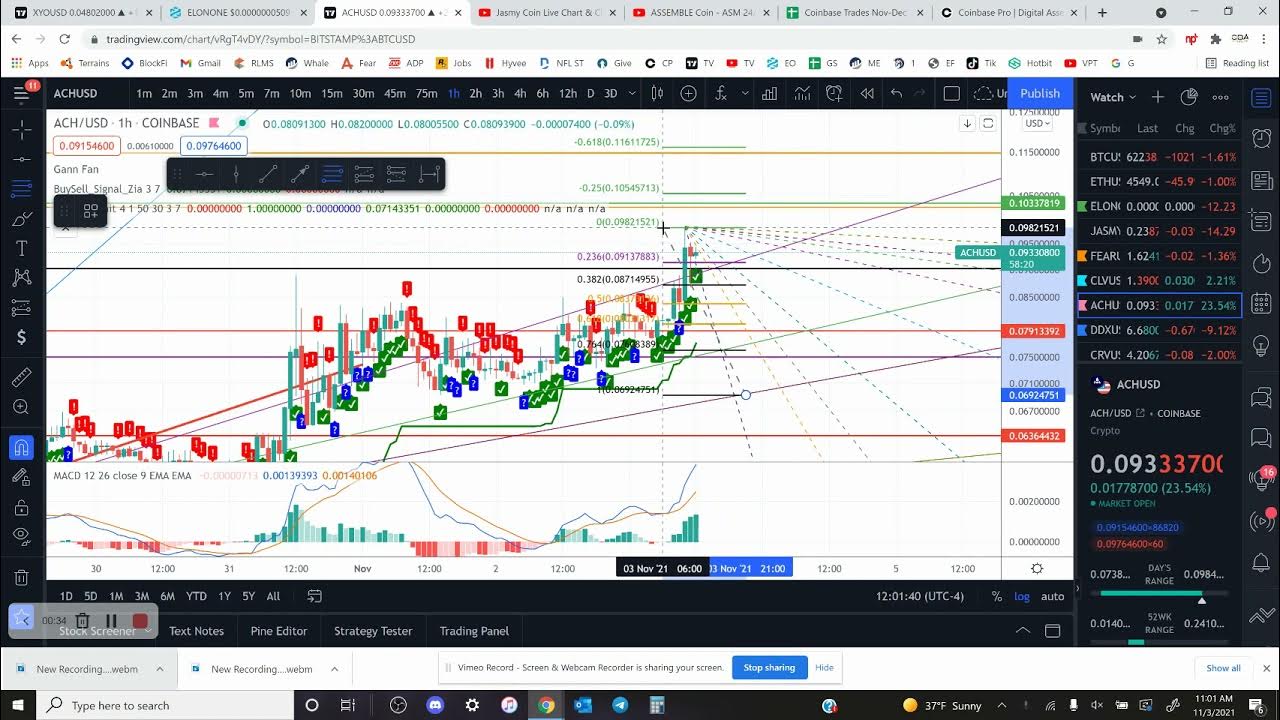Open the Alerts panel alarm icon

(1260, 137)
